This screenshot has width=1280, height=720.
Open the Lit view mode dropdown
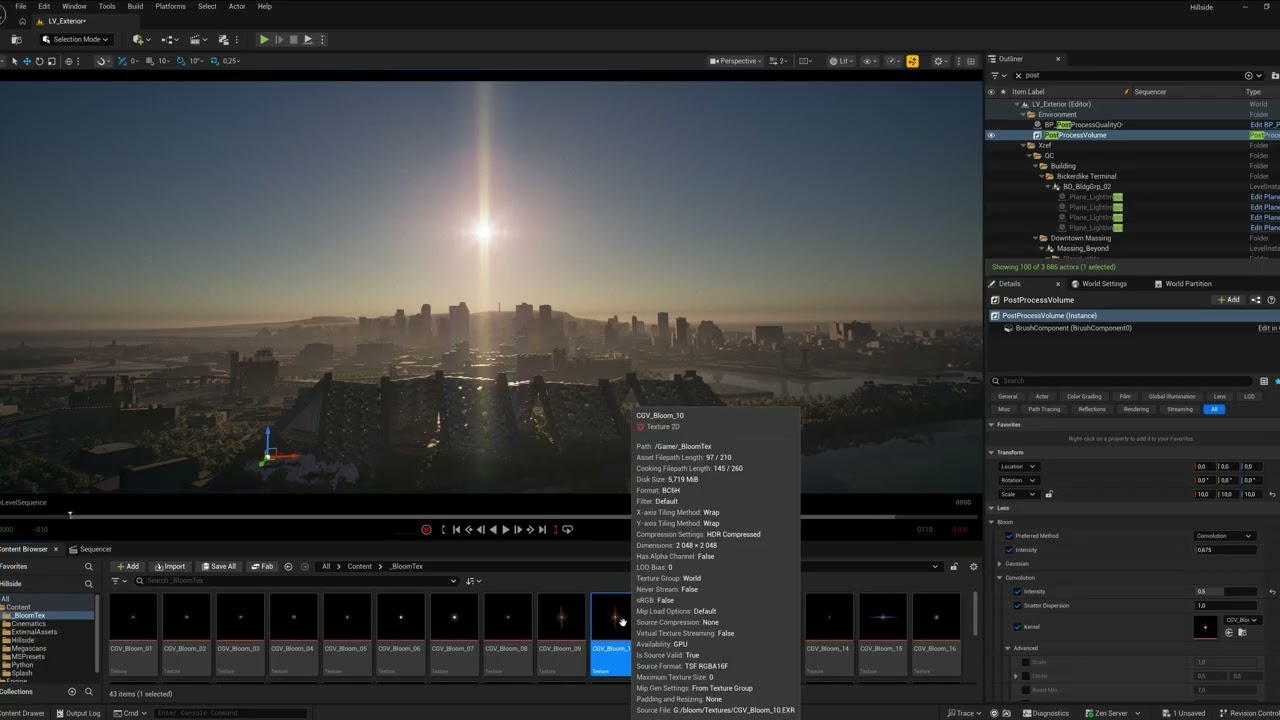[x=841, y=61]
